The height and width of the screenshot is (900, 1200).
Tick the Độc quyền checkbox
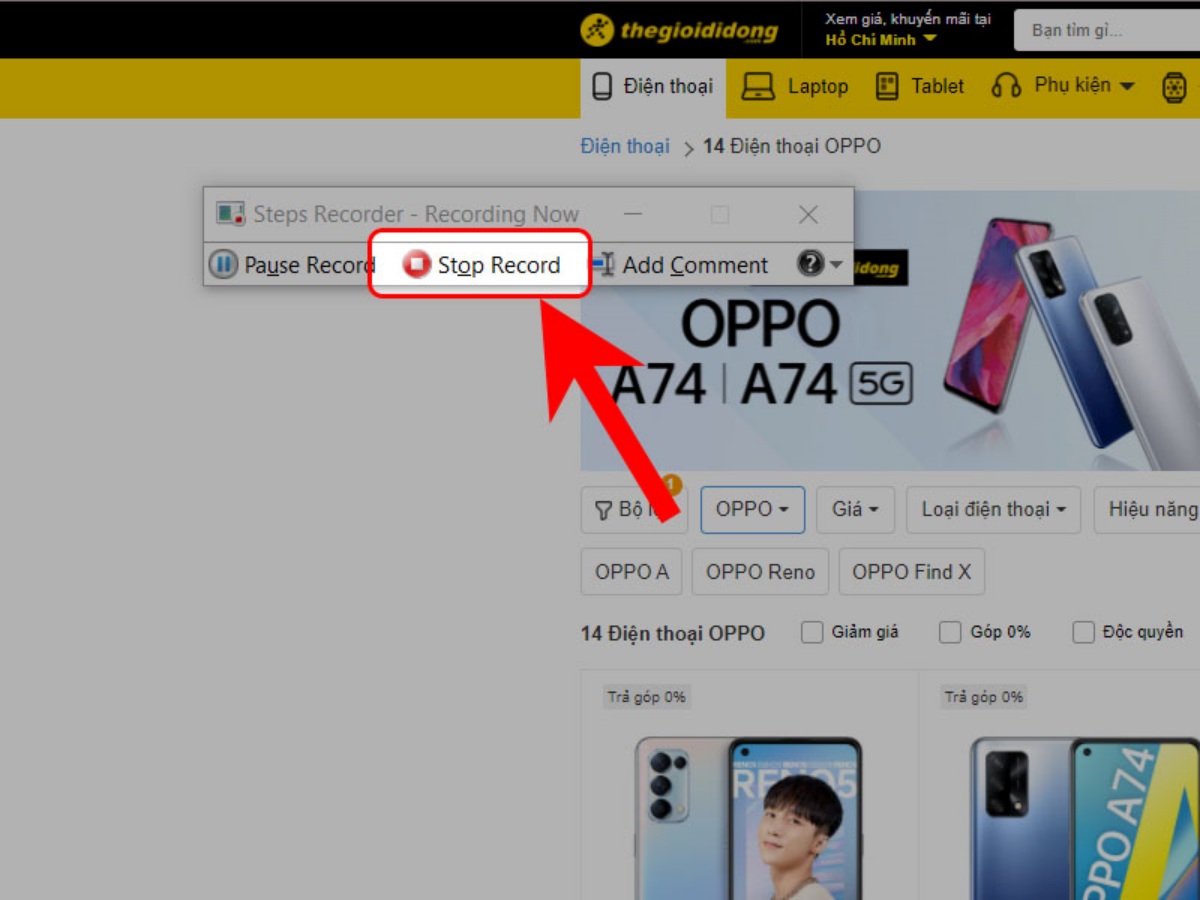tap(1083, 632)
